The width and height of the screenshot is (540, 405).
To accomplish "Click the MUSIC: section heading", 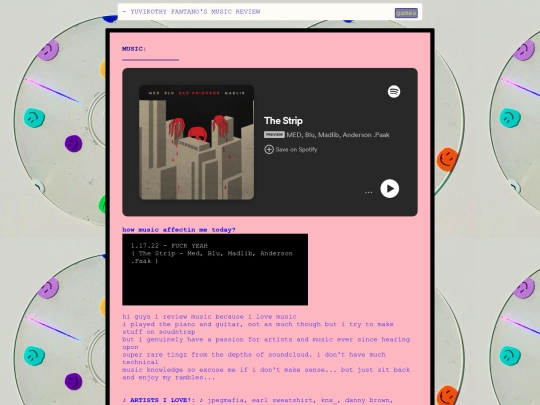I will (x=134, y=49).
